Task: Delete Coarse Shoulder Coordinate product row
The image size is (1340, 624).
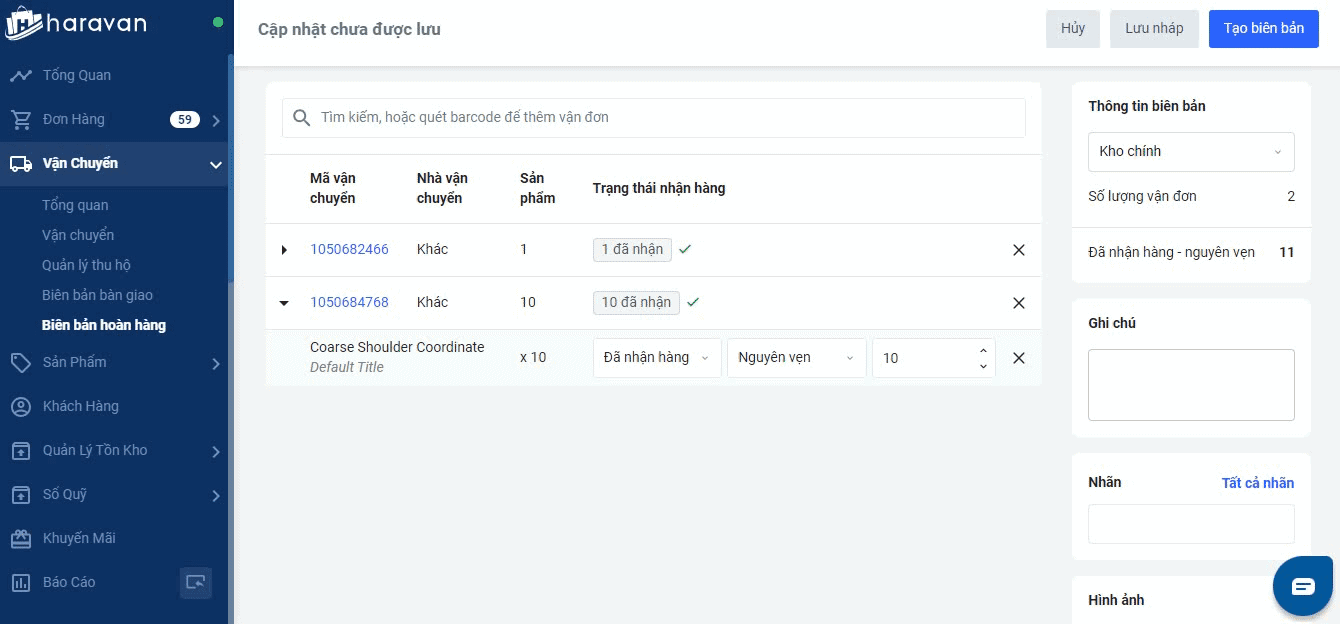Action: tap(1018, 358)
